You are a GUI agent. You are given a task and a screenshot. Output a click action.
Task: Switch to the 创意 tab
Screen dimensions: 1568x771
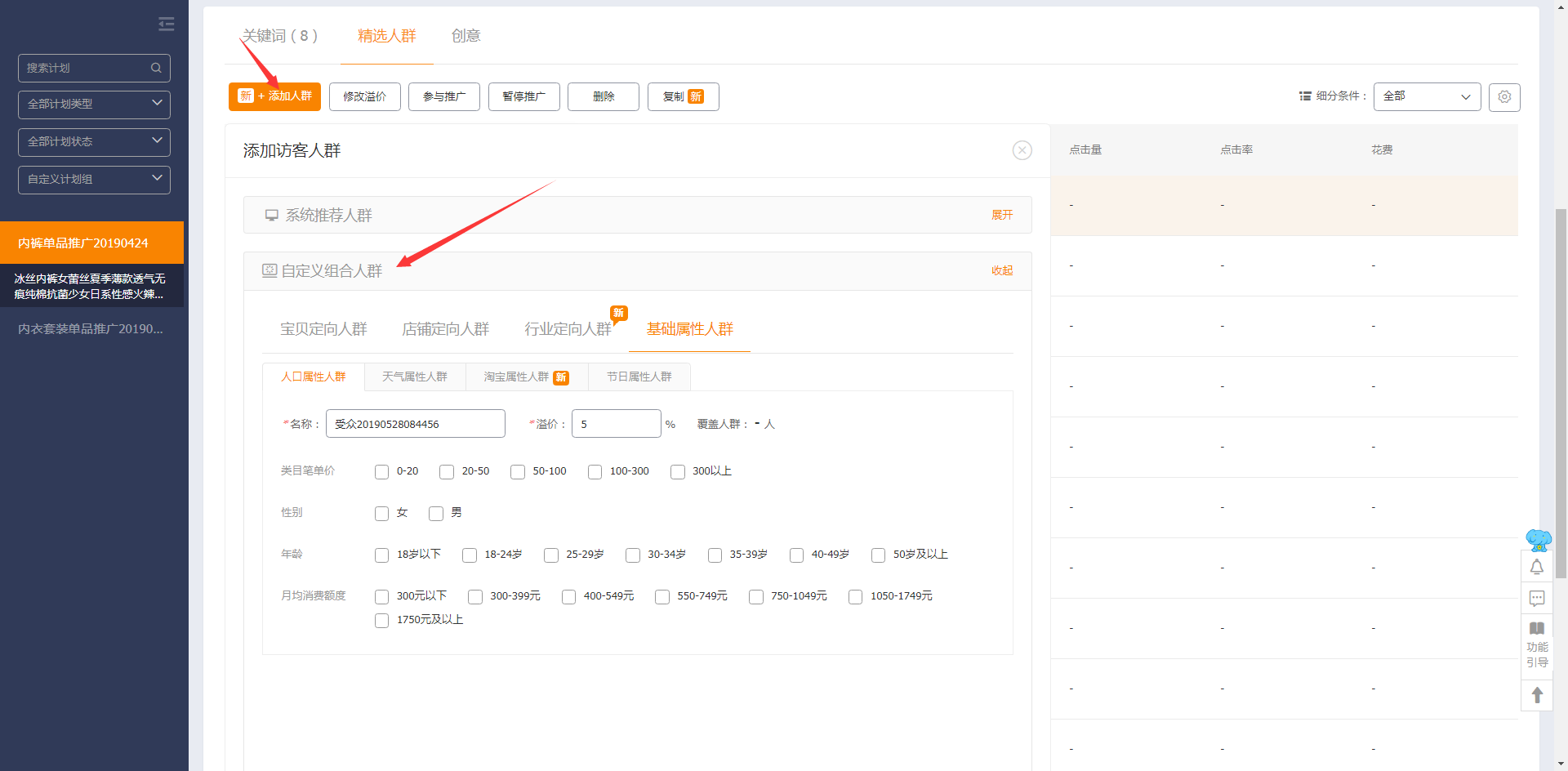coord(465,36)
